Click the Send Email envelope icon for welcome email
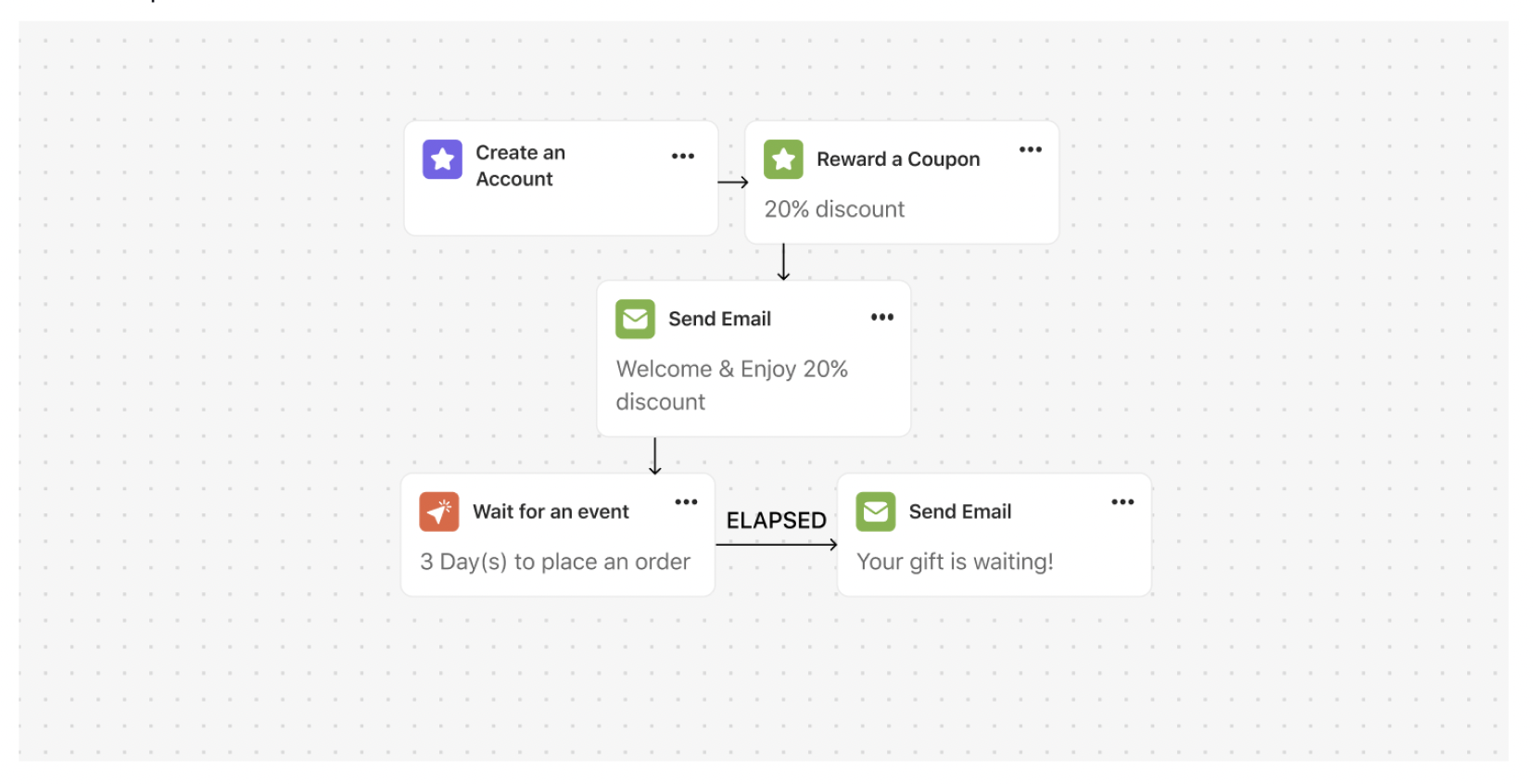 click(x=635, y=319)
